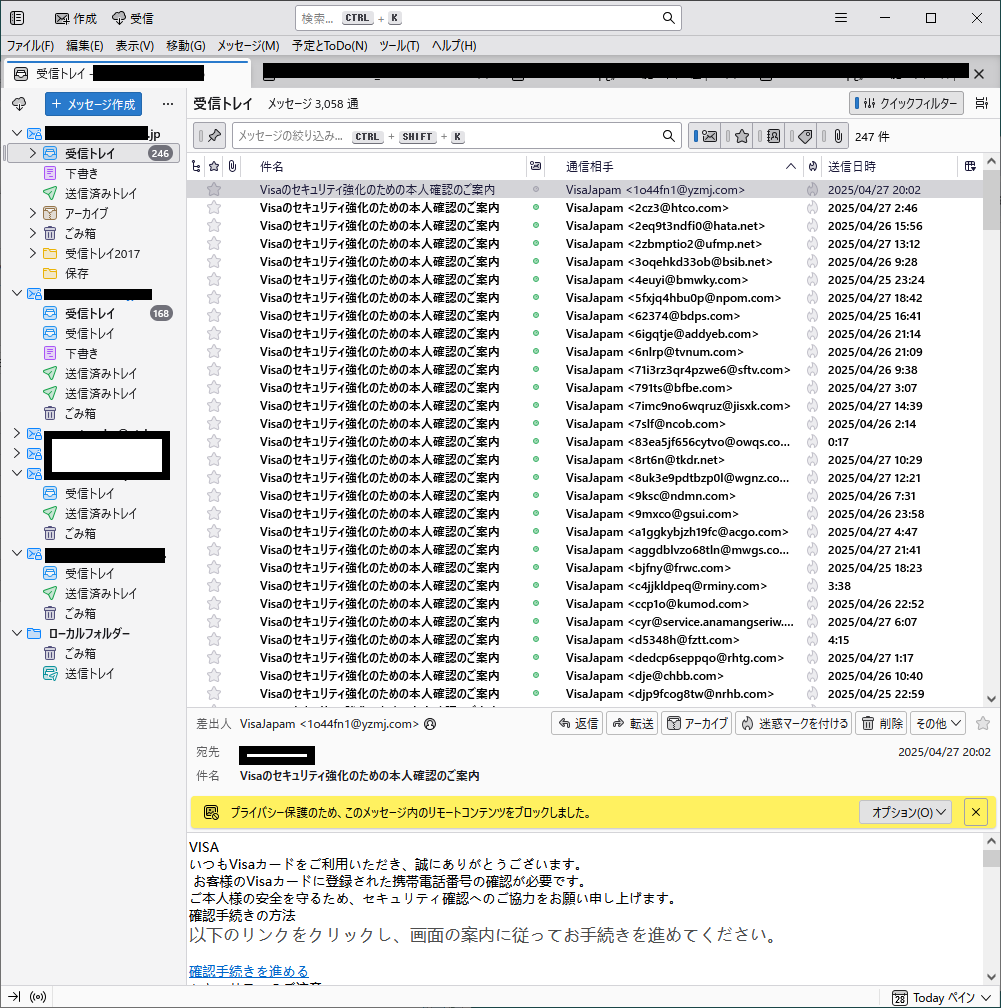Dismiss the remote content notification

click(x=975, y=813)
